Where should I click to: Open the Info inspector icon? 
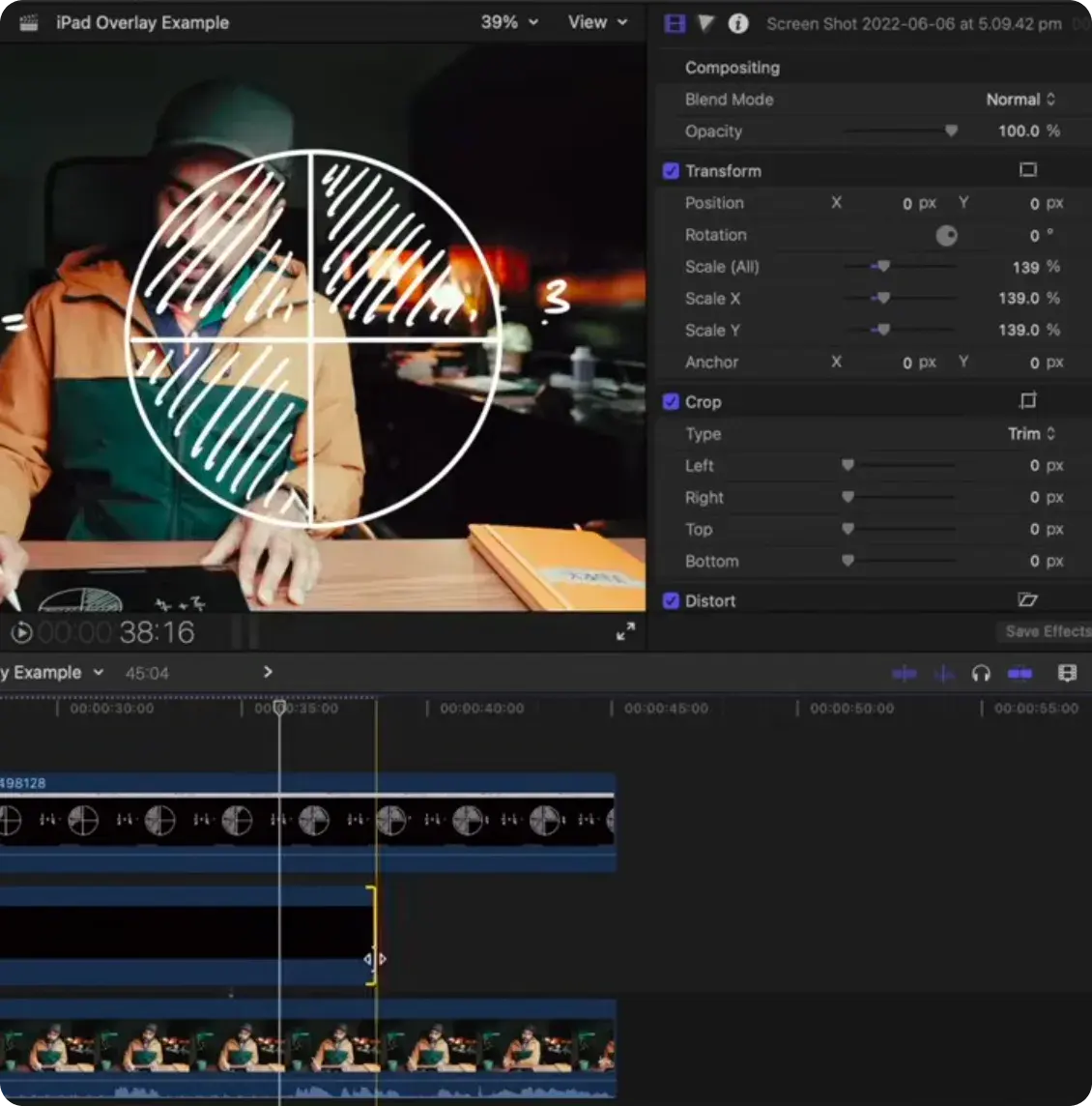coord(738,23)
